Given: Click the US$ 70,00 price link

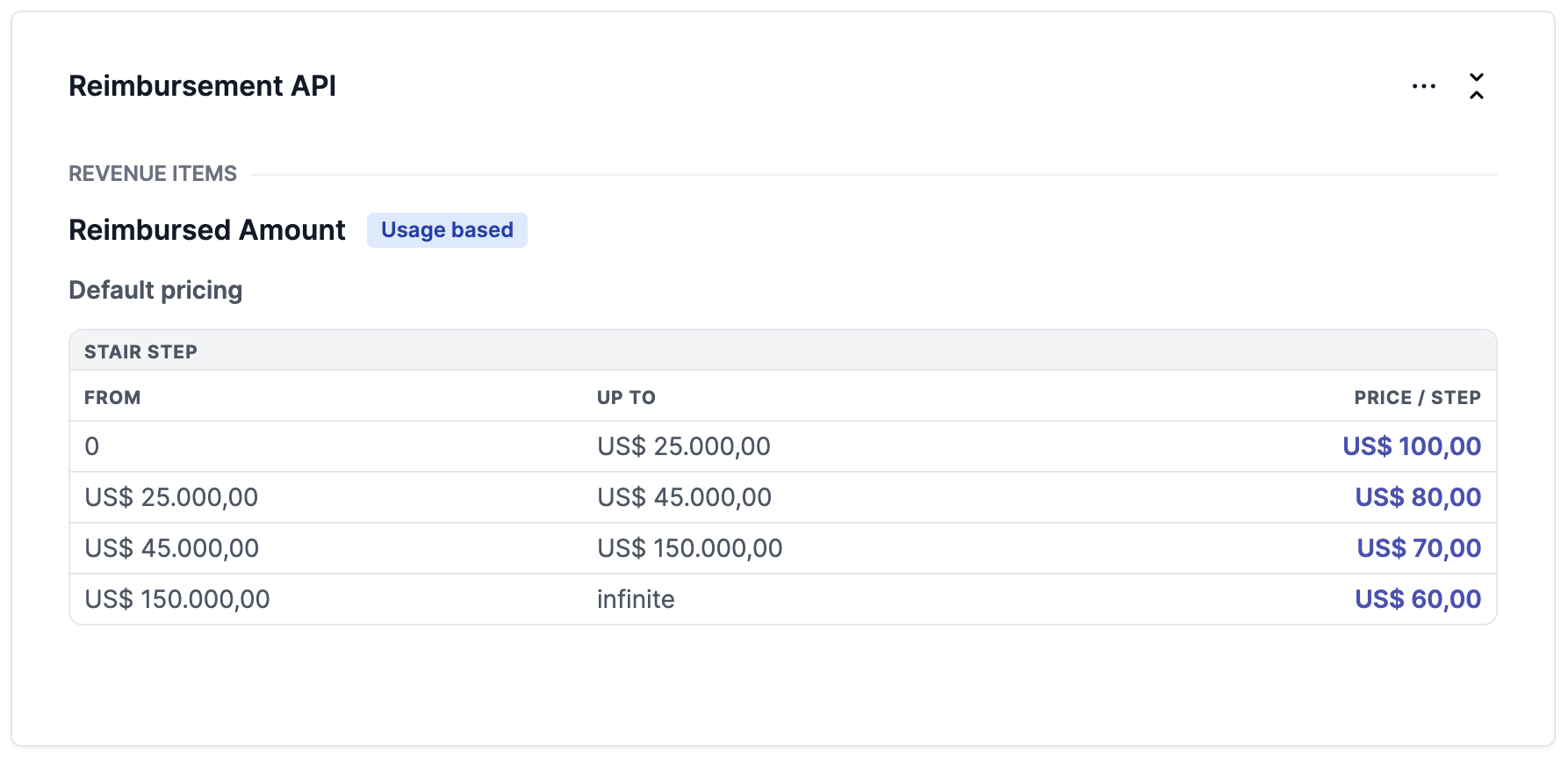Looking at the screenshot, I should (1418, 548).
